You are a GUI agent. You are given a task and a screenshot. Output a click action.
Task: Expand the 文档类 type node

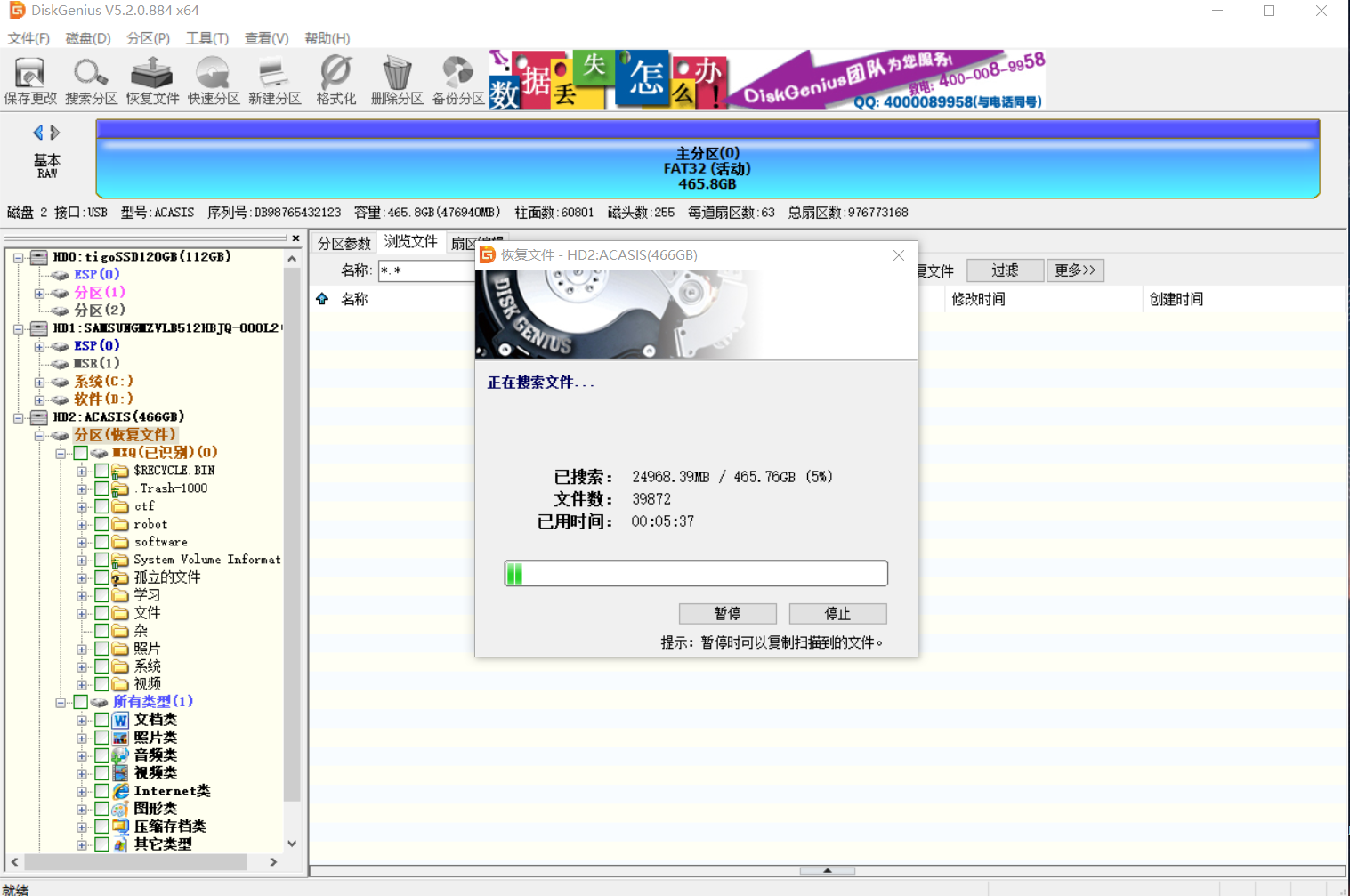tap(82, 720)
